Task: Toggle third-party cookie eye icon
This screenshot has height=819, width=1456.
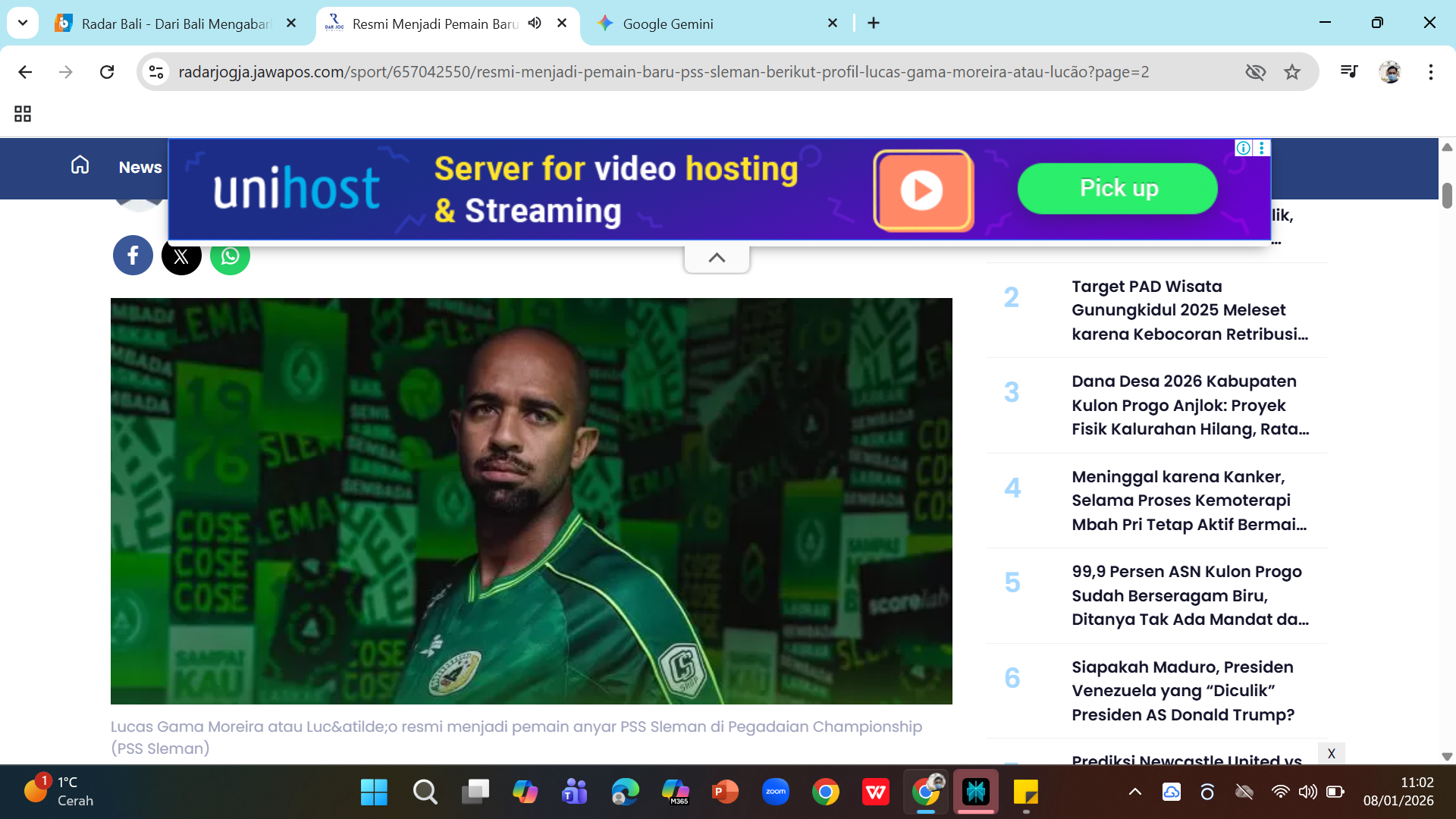Action: [1256, 72]
